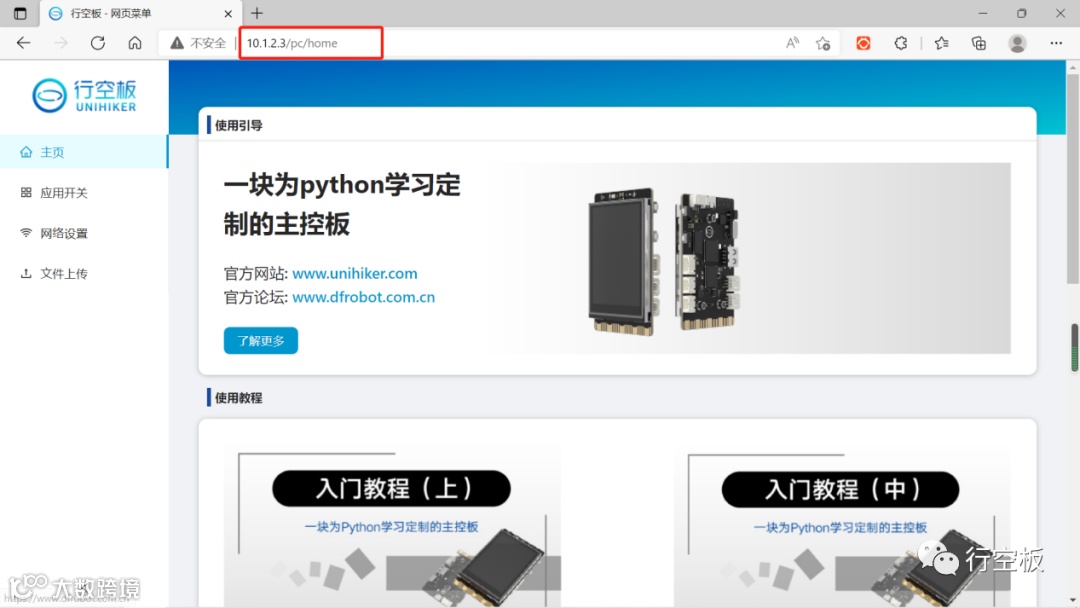Open browser settings and more menu

pyautogui.click(x=1056, y=43)
